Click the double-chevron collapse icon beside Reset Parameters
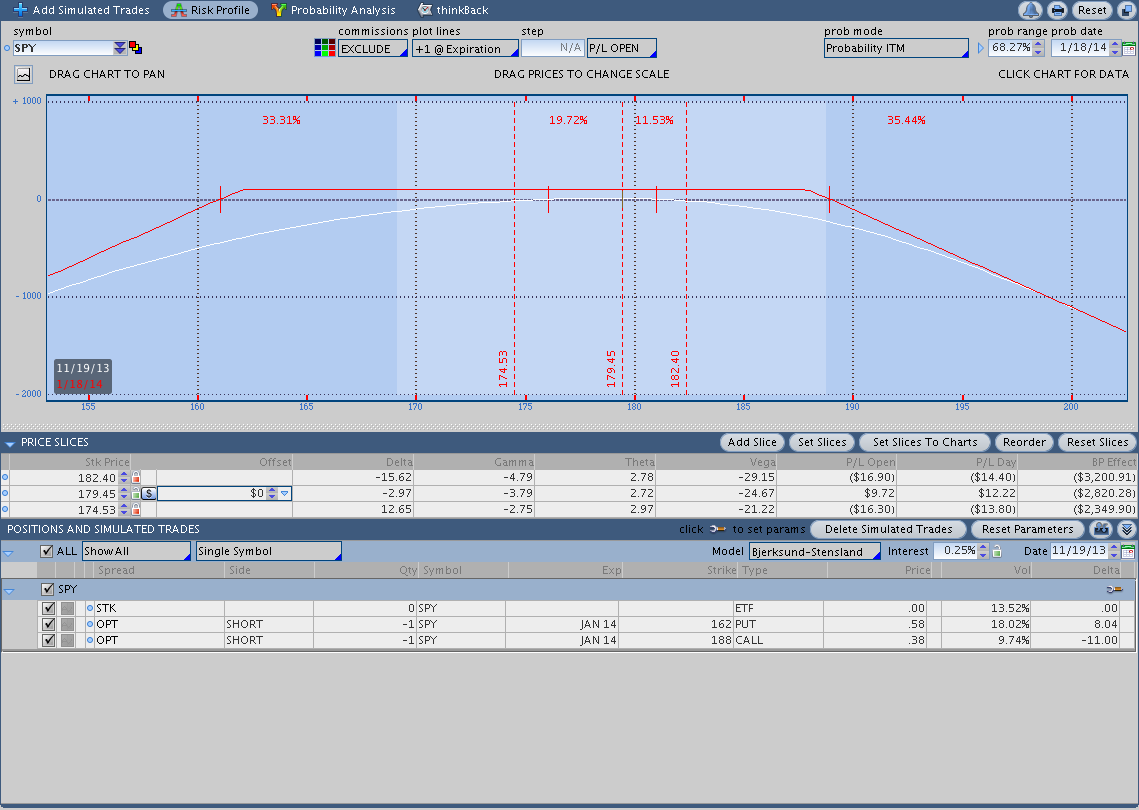Screen dimensions: 1139x810 tap(1127, 529)
